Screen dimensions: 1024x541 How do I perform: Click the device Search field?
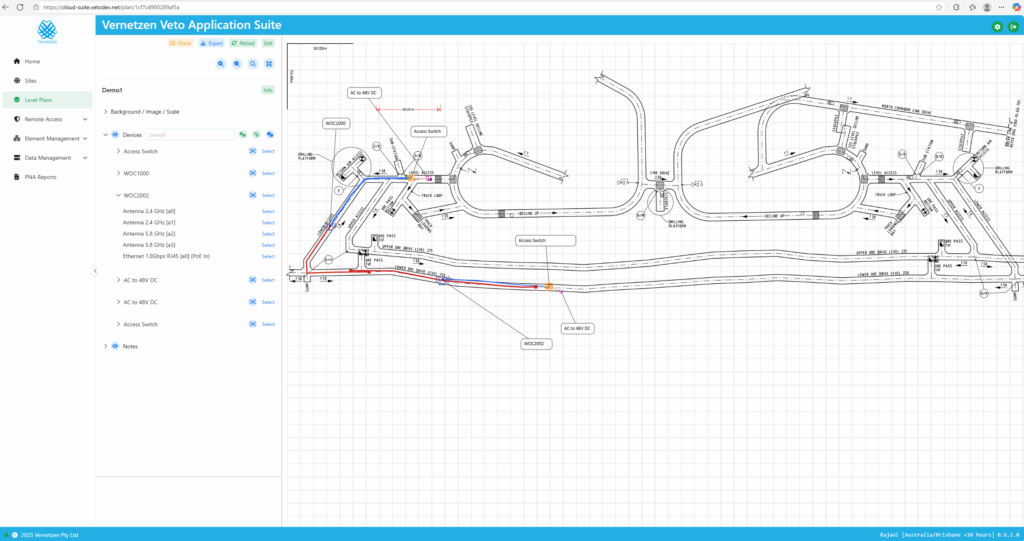190,135
